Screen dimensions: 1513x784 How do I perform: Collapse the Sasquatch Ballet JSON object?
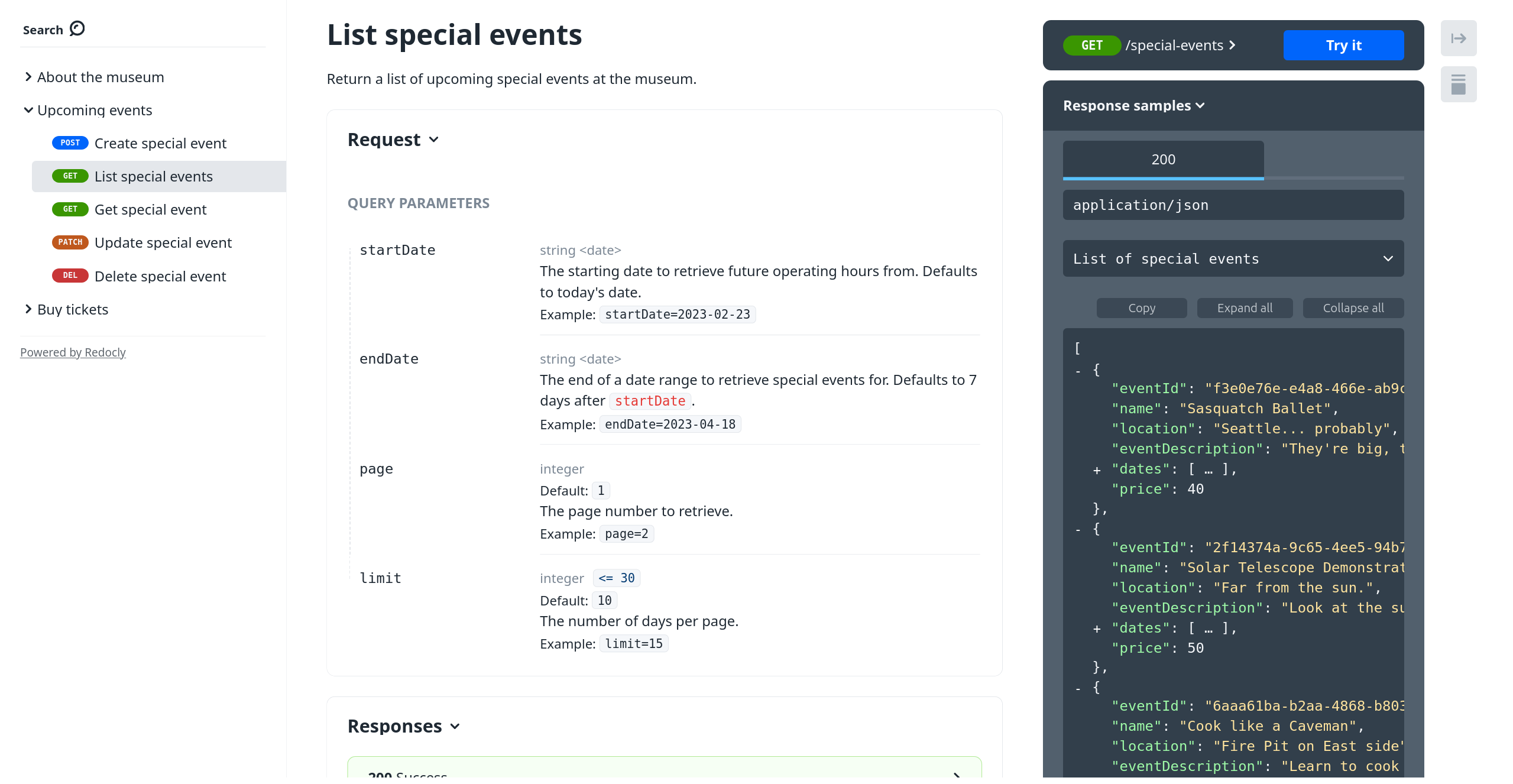[x=1078, y=371]
